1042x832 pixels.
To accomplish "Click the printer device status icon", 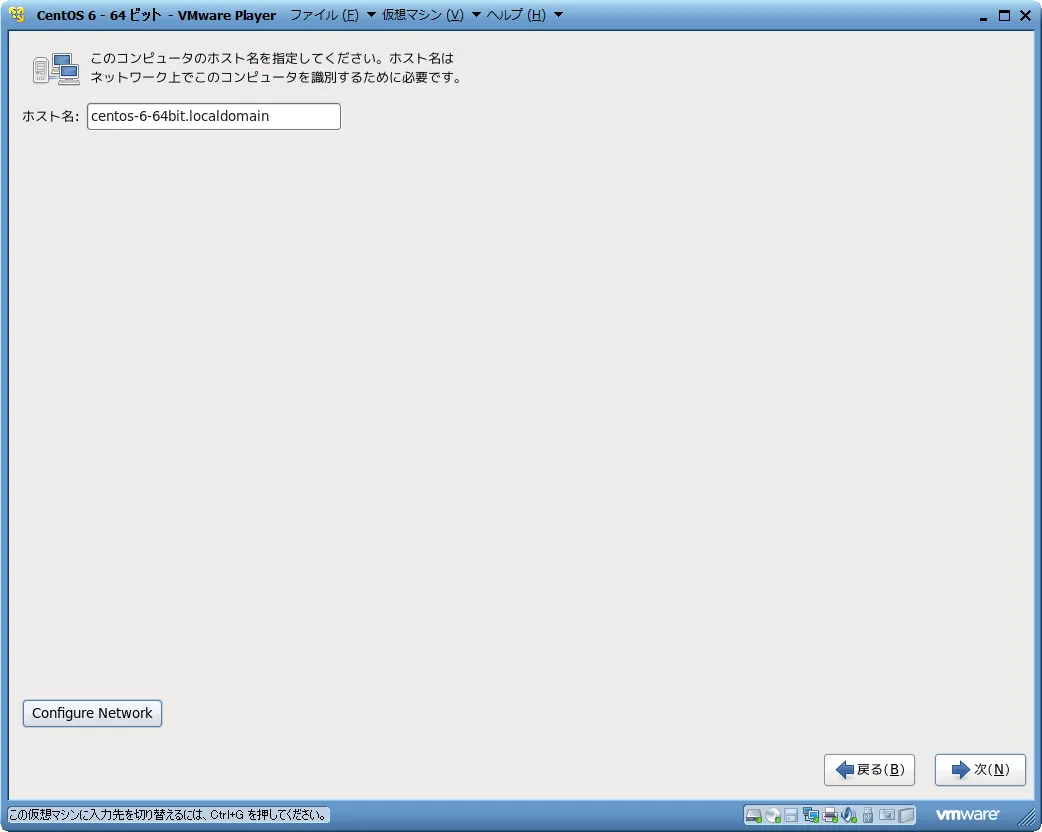I will 830,815.
